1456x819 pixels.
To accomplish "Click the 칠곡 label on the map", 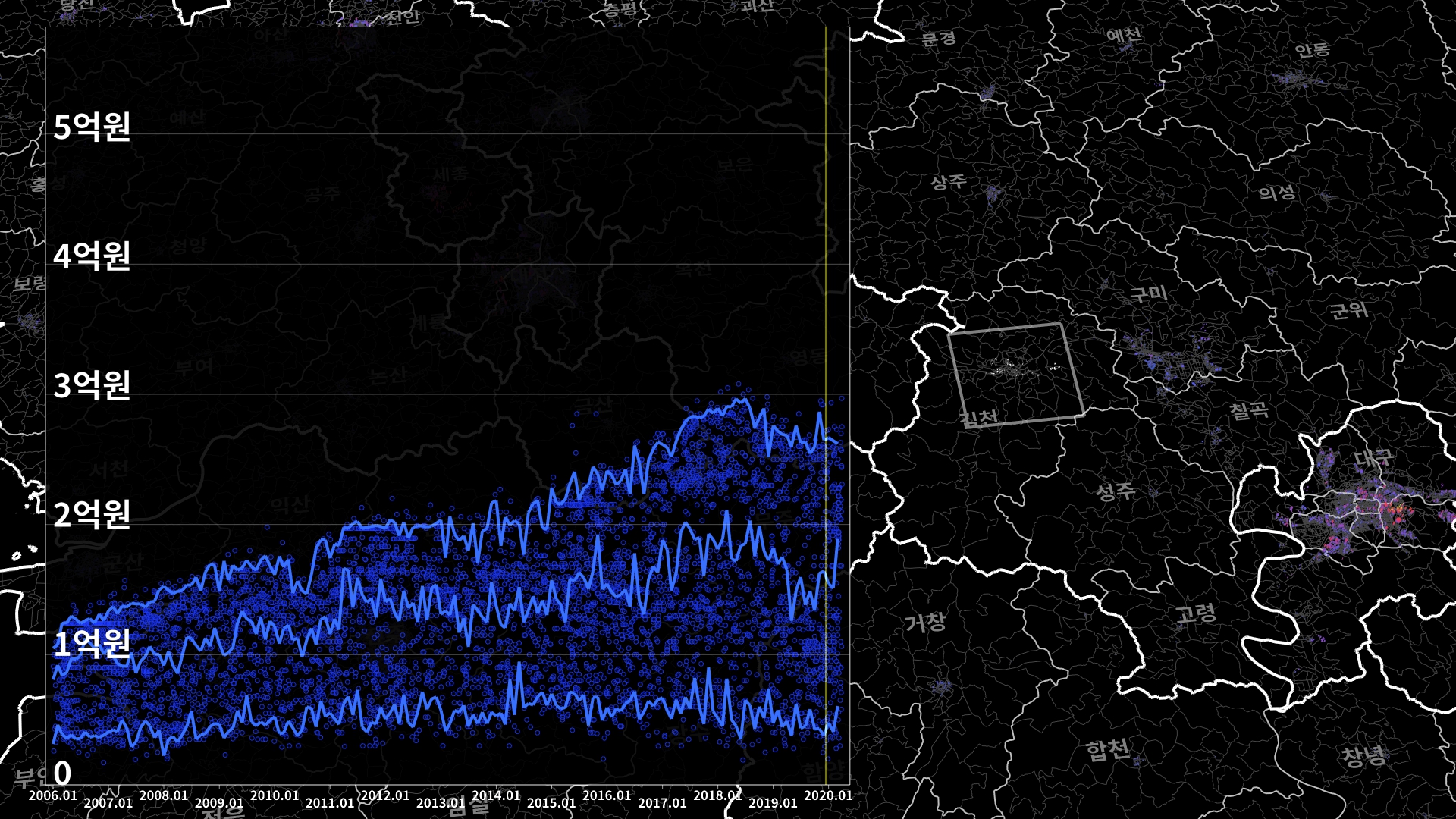I will (1248, 411).
